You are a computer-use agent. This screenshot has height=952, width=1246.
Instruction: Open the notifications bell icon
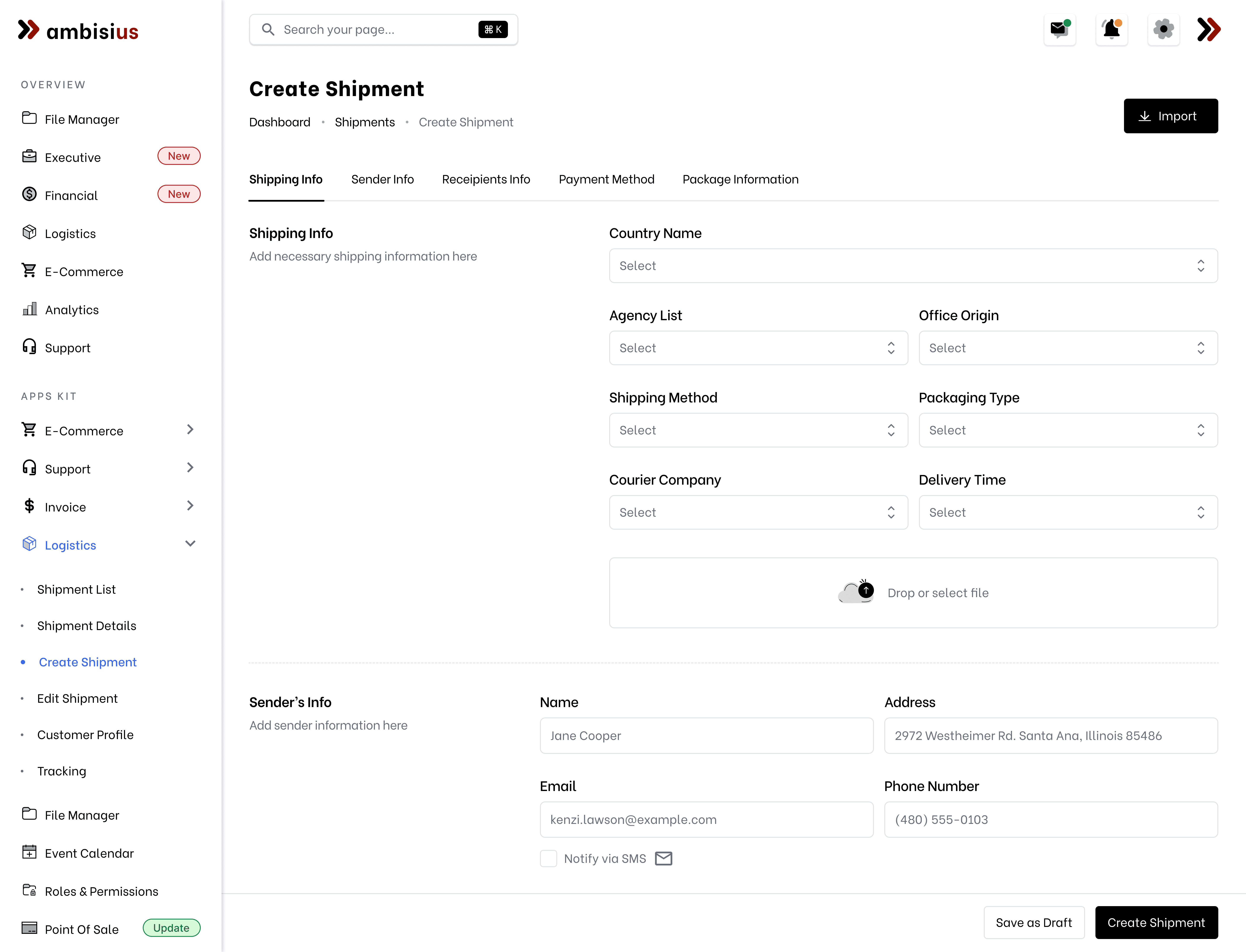(1111, 29)
